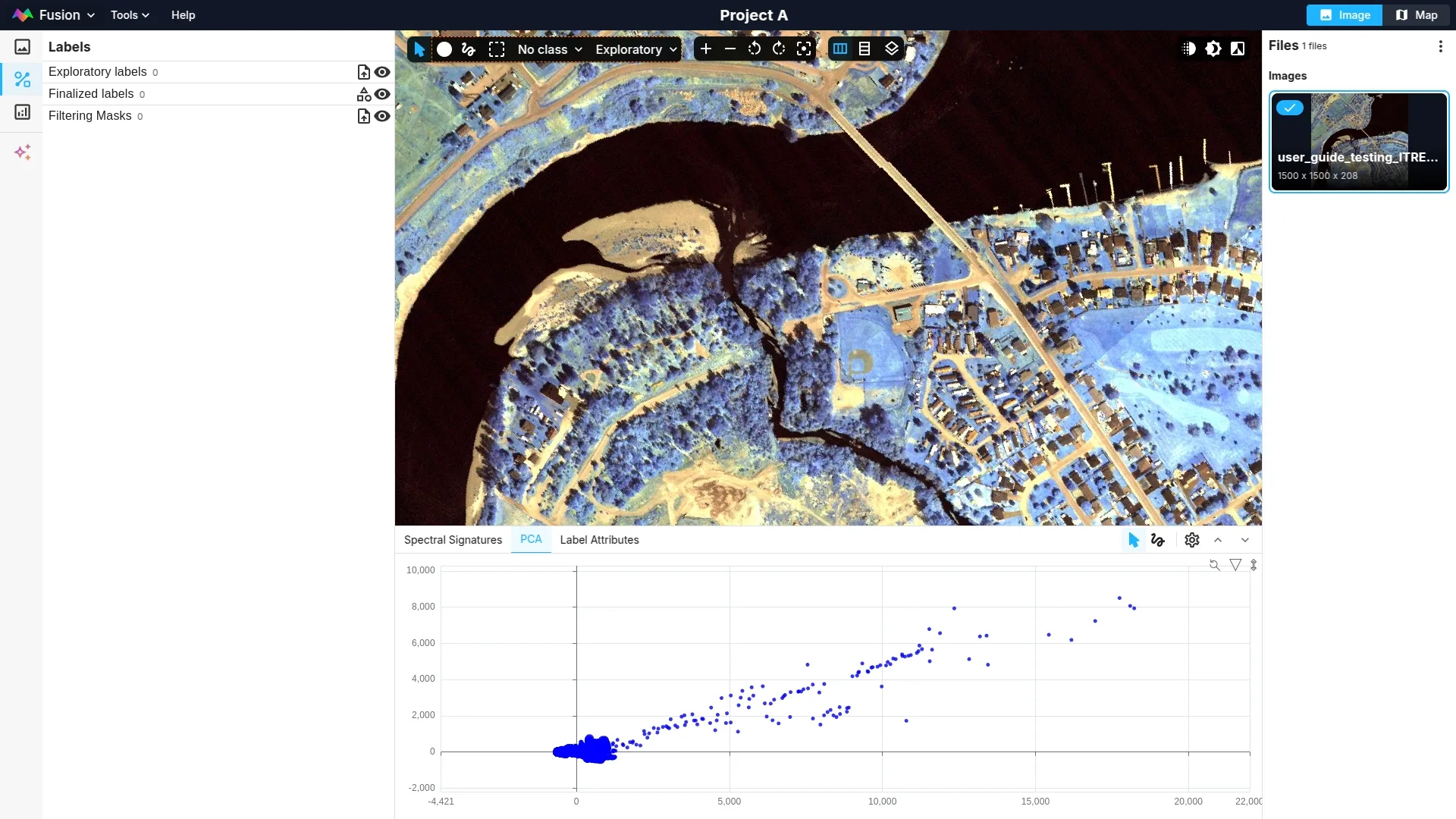Image resolution: width=1456 pixels, height=819 pixels.
Task: Toggle the Filtering Masks eye icon
Action: (383, 116)
